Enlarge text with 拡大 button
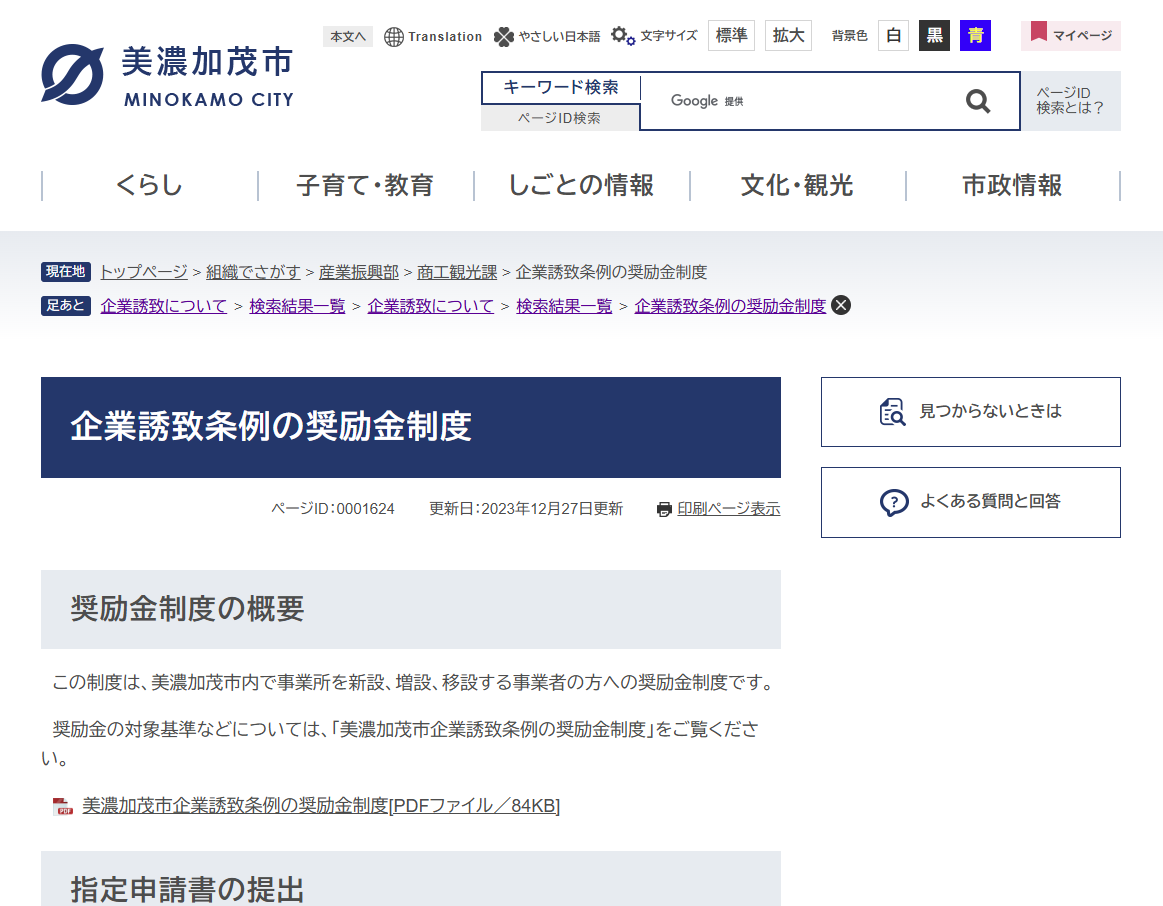 (x=788, y=36)
